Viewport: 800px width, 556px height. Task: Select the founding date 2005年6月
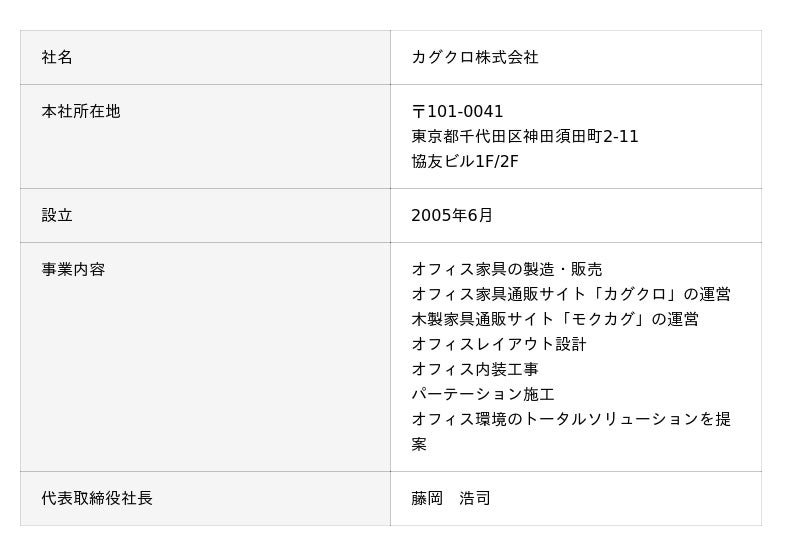pyautogui.click(x=452, y=216)
